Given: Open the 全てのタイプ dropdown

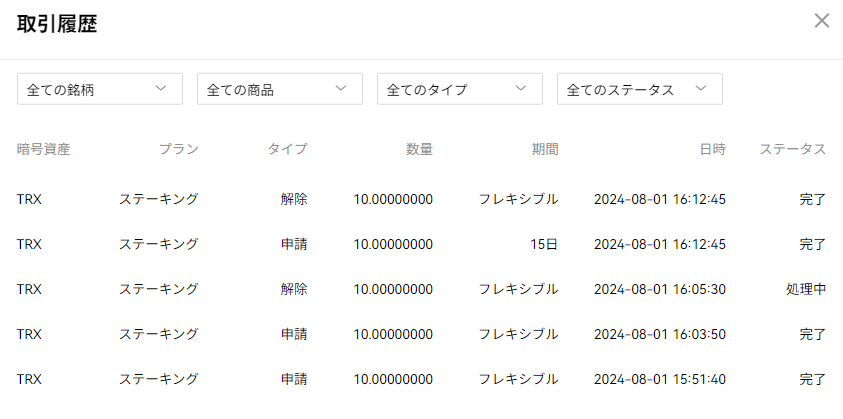Looking at the screenshot, I should (460, 89).
